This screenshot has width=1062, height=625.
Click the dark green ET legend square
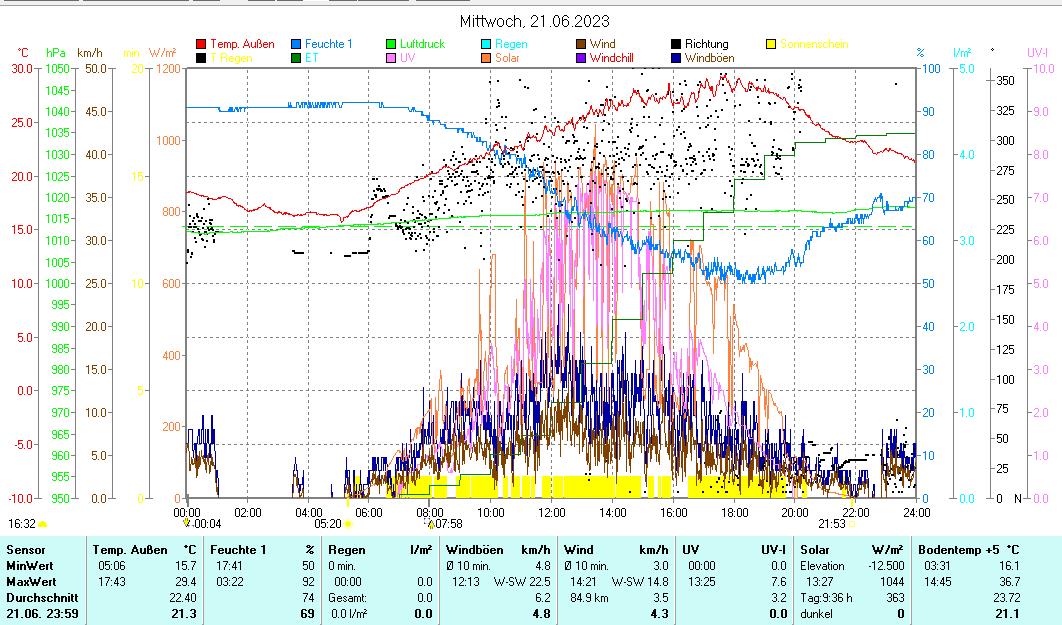pos(297,58)
